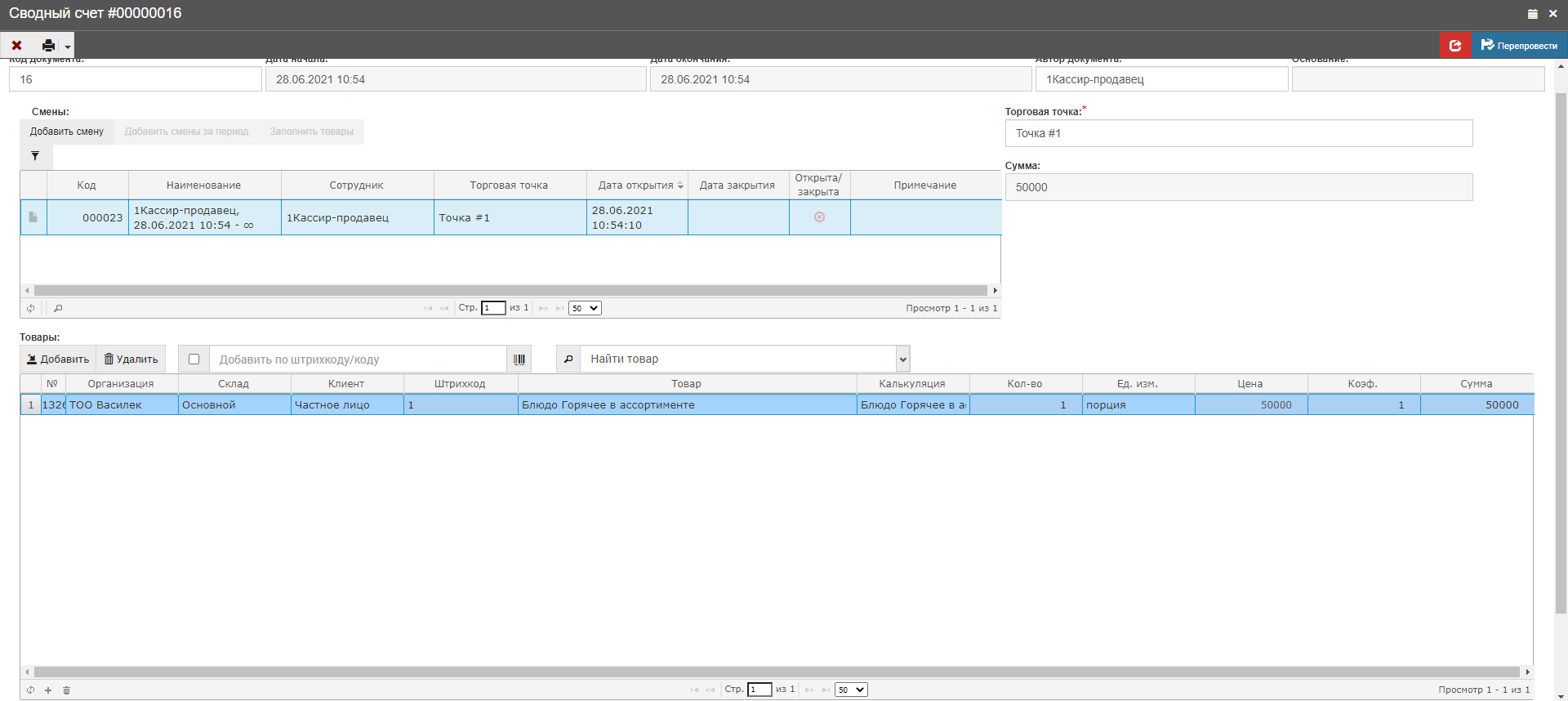1568x701 pixels.
Task: Click the filter funnel icon above shifts table
Action: (x=35, y=156)
